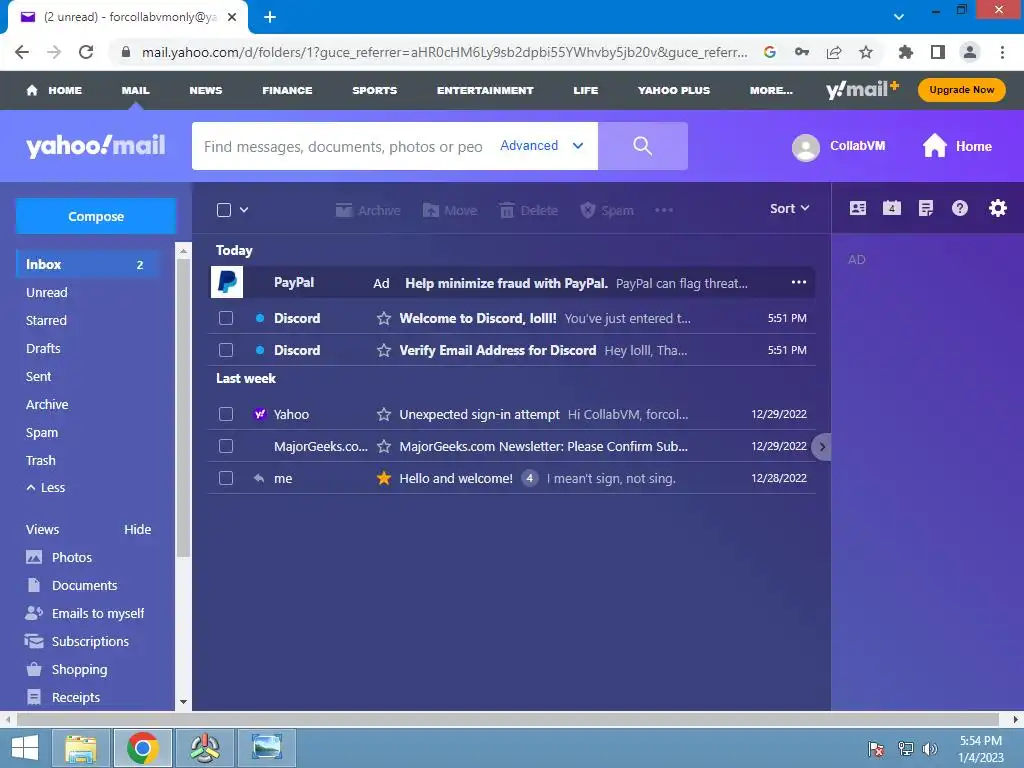This screenshot has width=1024, height=768.
Task: Open the password key icon in address bar
Action: coord(802,52)
